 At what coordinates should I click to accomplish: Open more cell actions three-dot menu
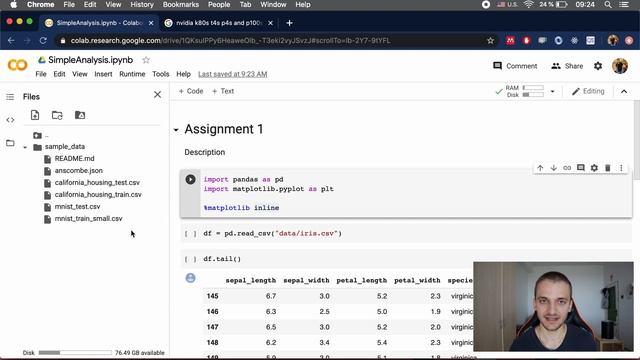point(621,168)
